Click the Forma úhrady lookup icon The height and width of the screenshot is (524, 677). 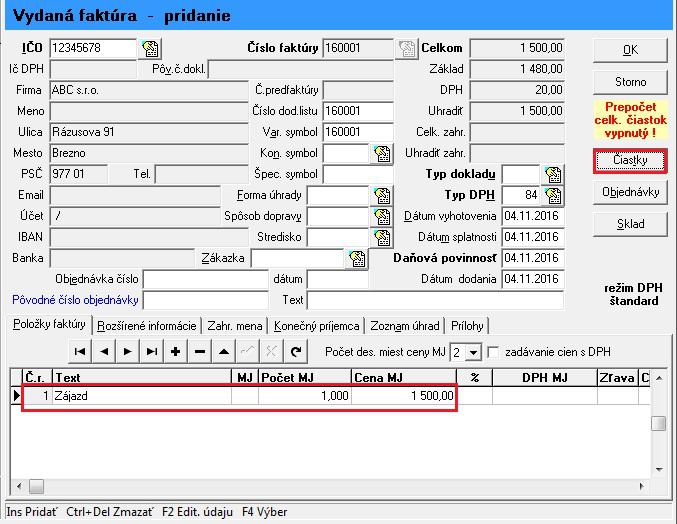point(381,195)
